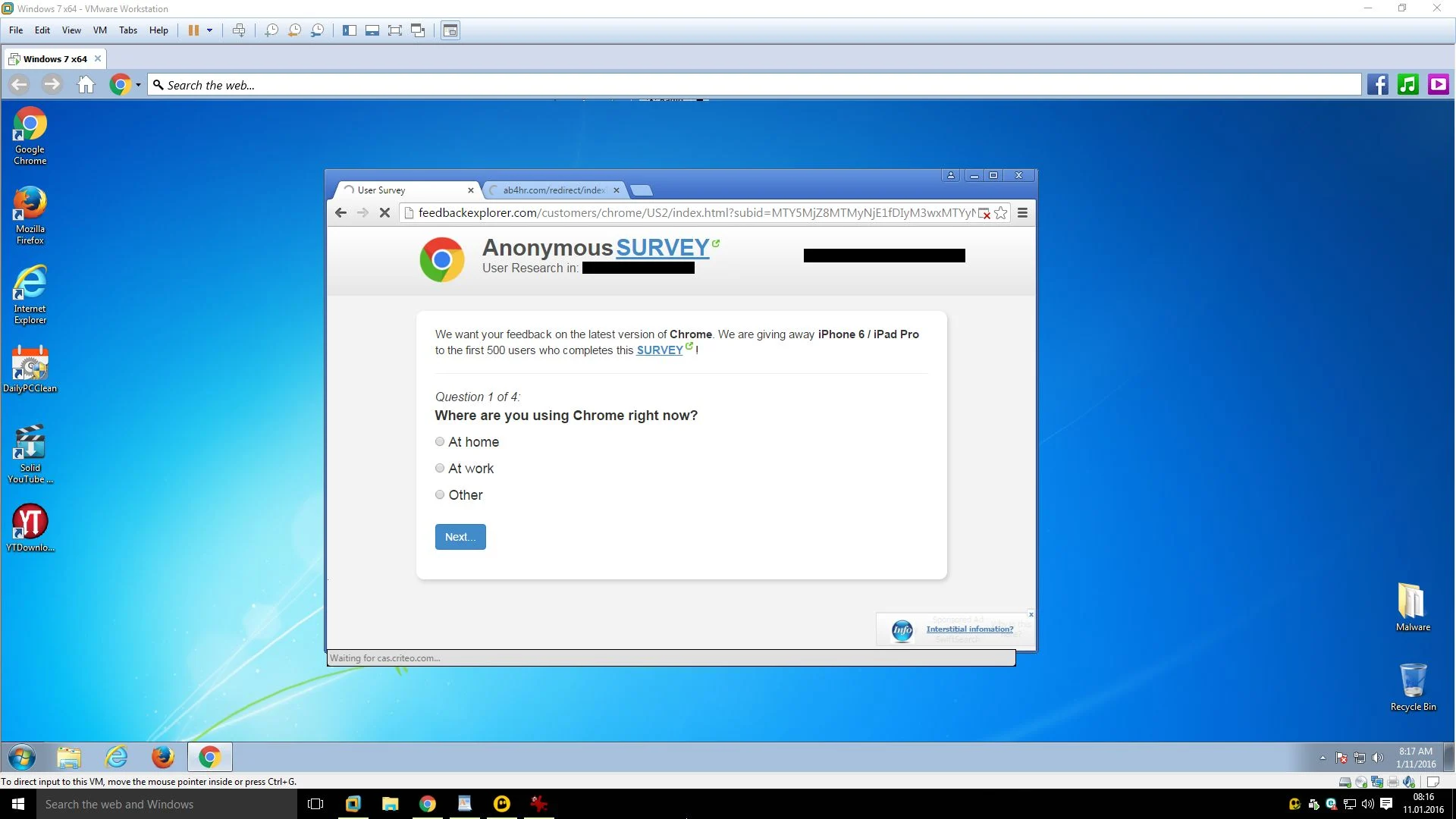Click the Facebook icon in top toolbar
This screenshot has height=819, width=1456.
click(1378, 84)
